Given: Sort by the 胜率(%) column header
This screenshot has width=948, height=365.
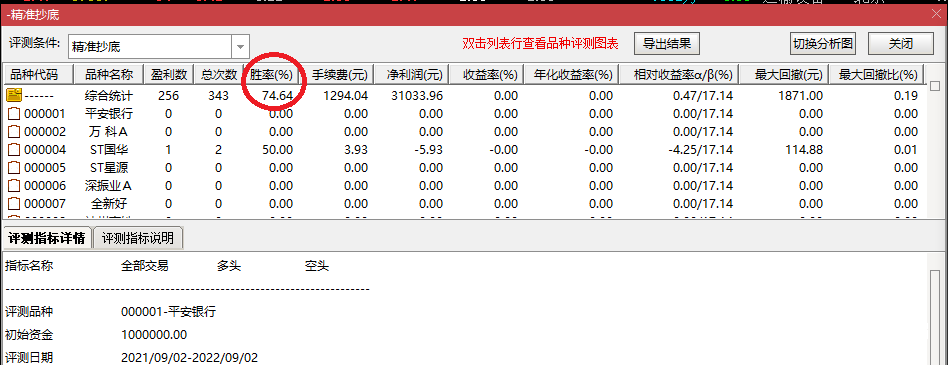Looking at the screenshot, I should pyautogui.click(x=271, y=75).
